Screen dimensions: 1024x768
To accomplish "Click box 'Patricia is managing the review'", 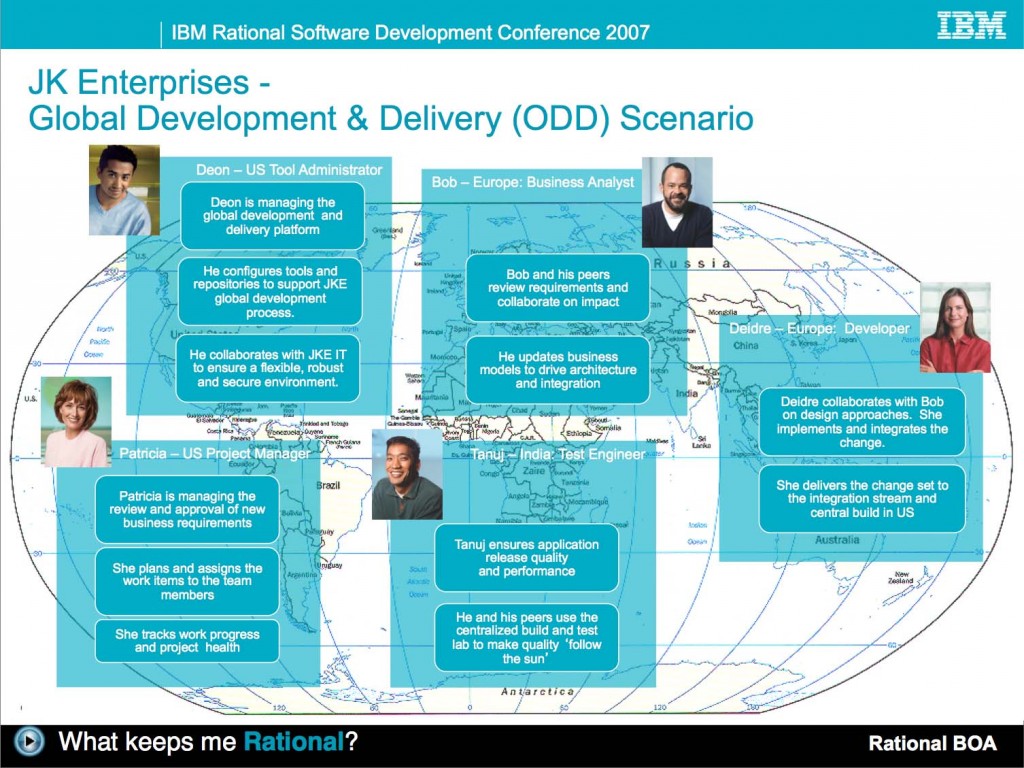I will [187, 509].
